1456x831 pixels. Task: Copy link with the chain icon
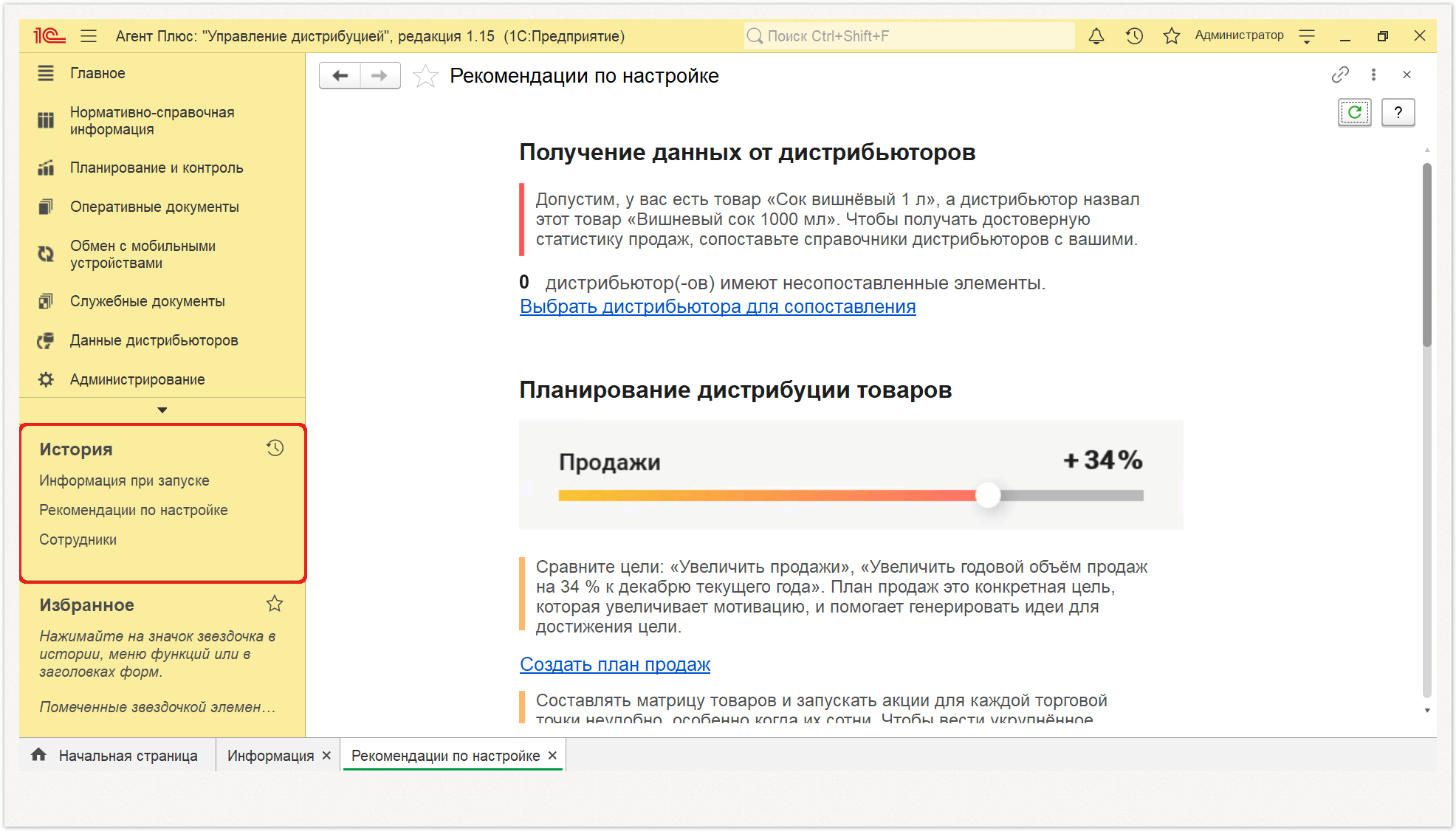pyautogui.click(x=1340, y=75)
